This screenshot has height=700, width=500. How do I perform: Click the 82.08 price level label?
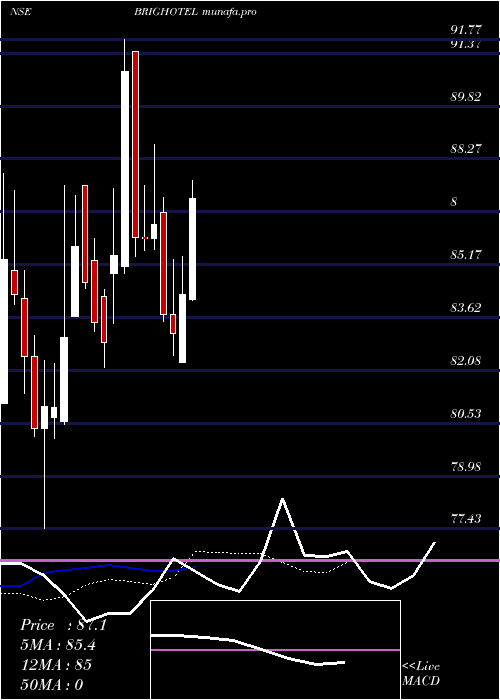pos(466,360)
